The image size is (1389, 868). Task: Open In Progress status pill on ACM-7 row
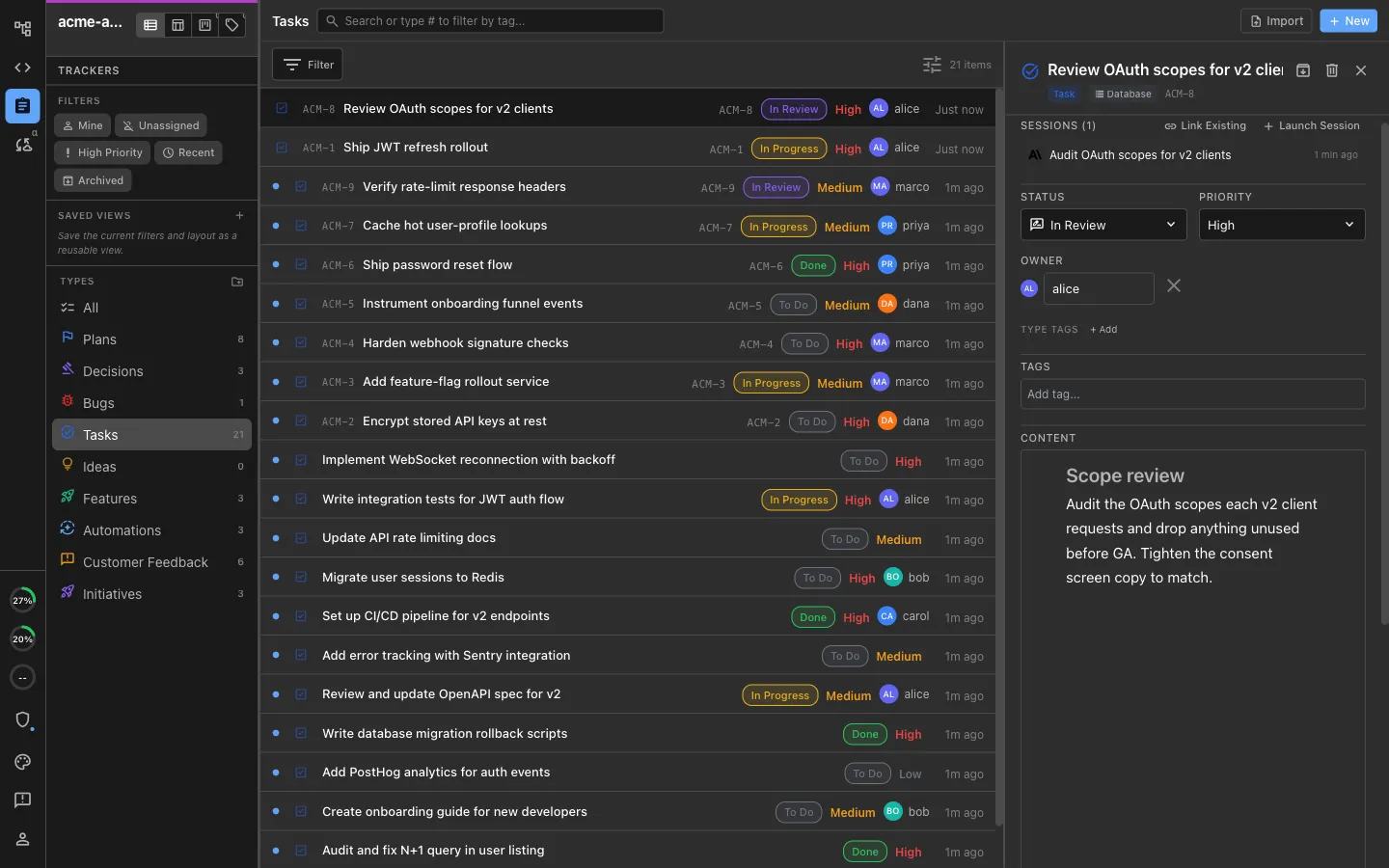[778, 227]
